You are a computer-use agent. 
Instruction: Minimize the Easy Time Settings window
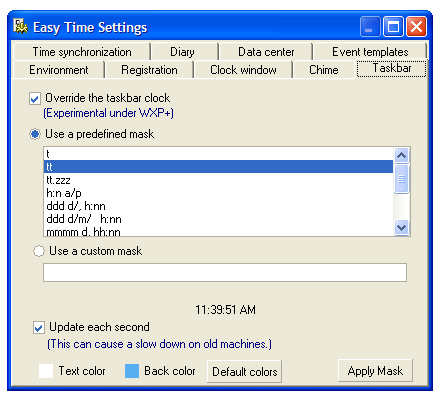370,26
